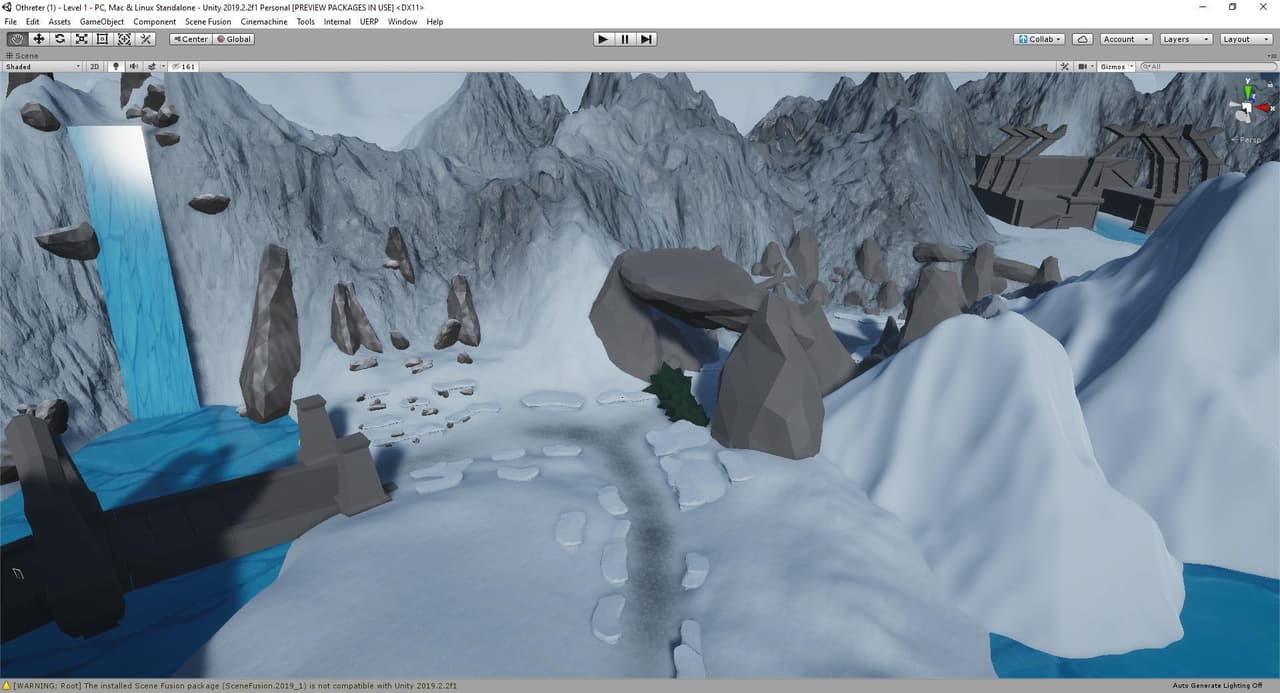
Task: Click the green Y axis on orientation gizmo
Action: 1247,91
